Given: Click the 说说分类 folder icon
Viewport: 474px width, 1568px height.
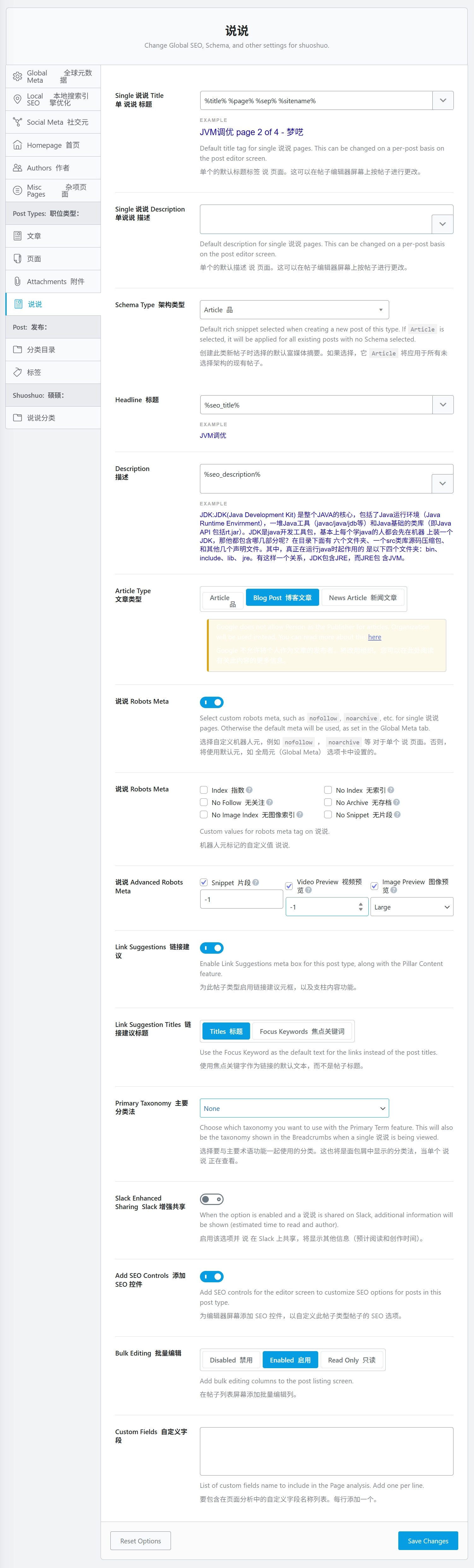Looking at the screenshot, I should (18, 418).
